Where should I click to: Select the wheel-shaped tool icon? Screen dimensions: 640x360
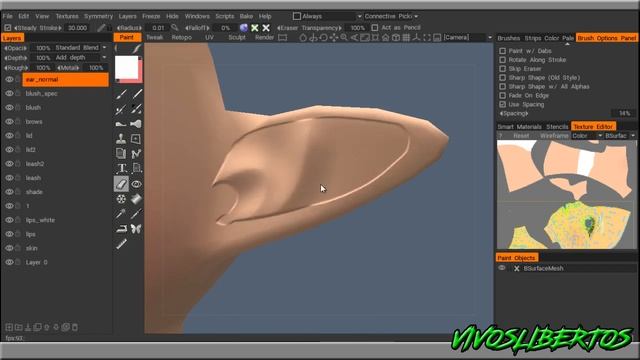(x=121, y=199)
